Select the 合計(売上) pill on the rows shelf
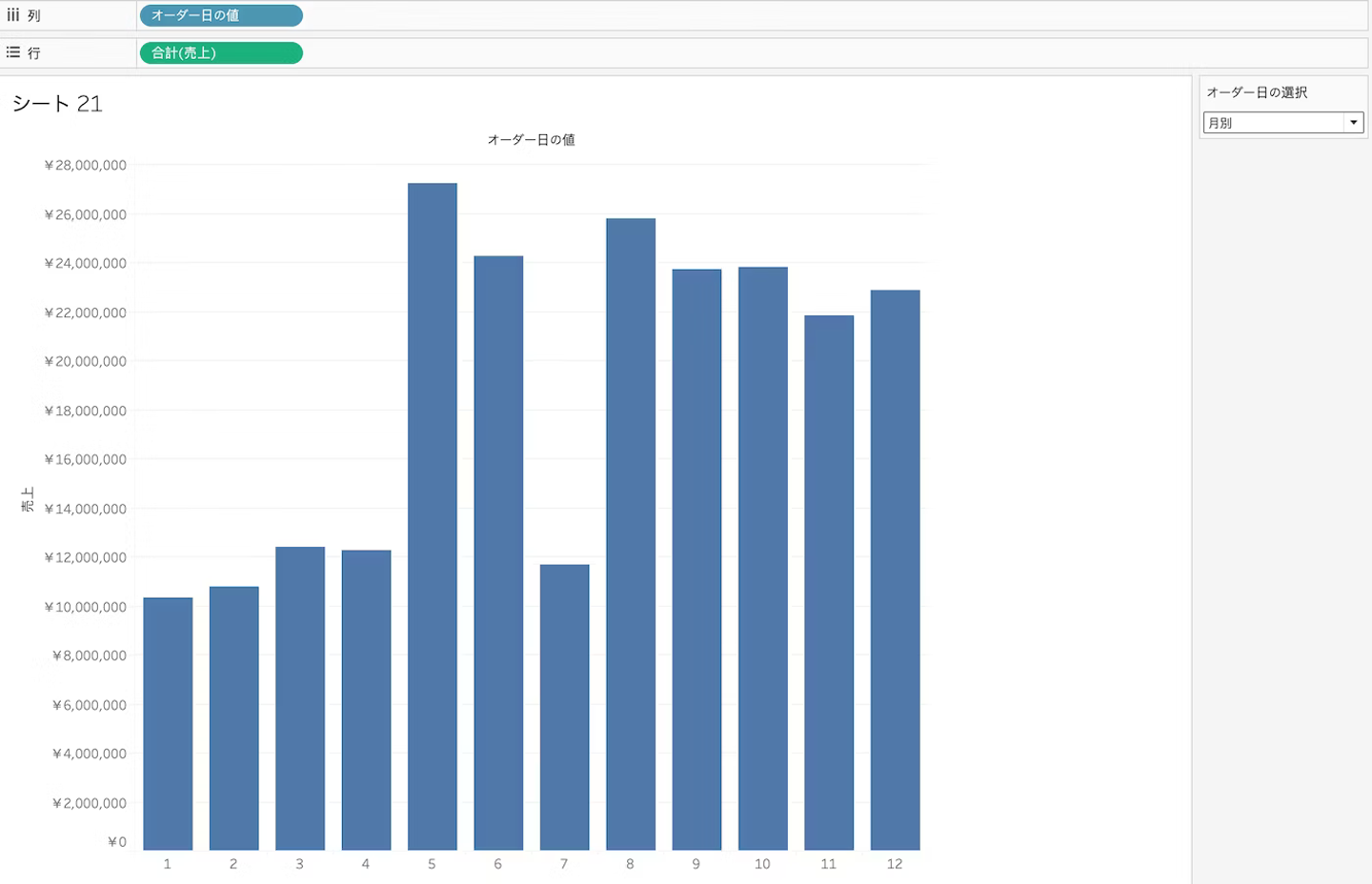1372x884 pixels. pos(221,52)
